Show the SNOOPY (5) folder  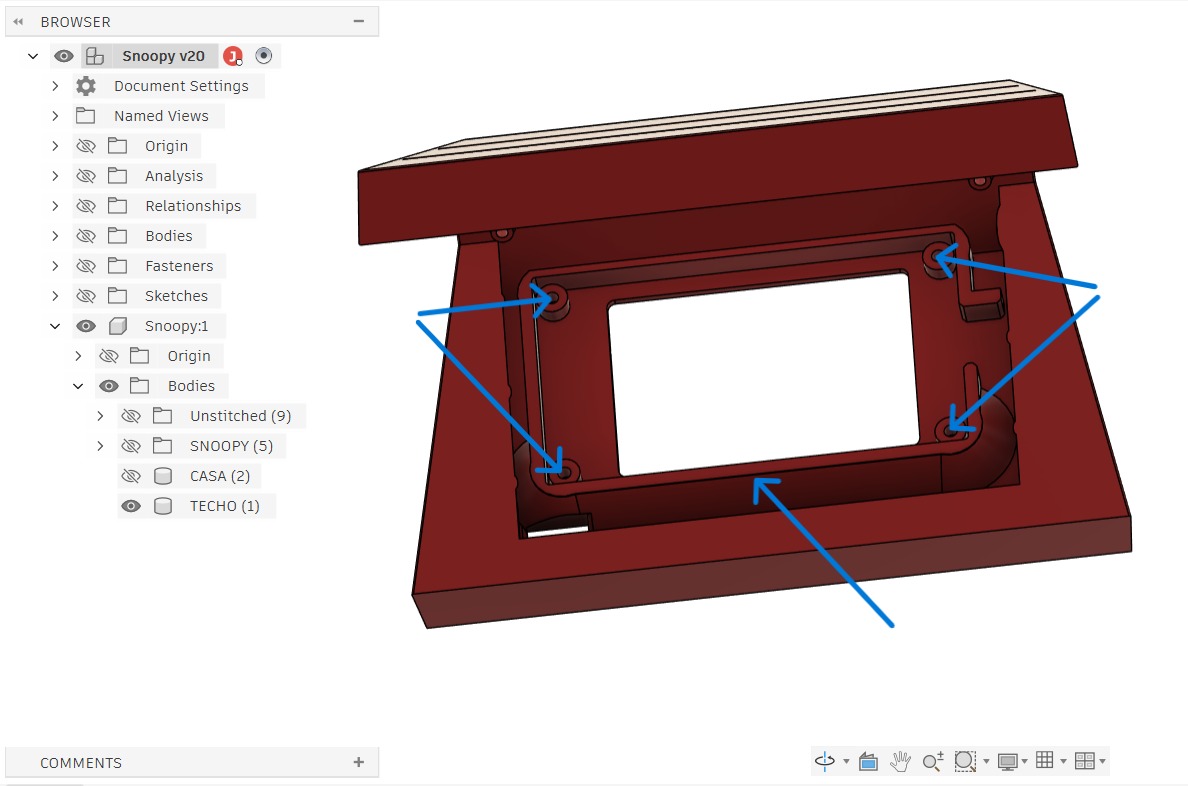(131, 446)
